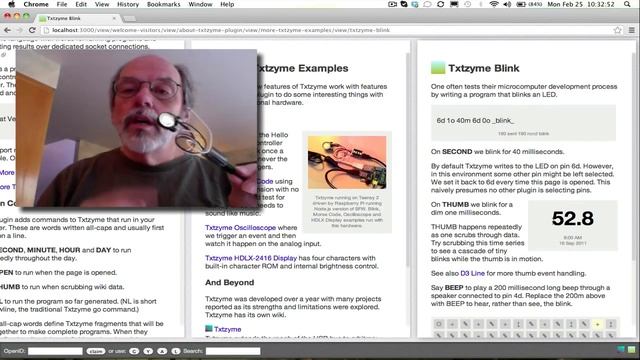The image size is (640, 360).
Task: Click the hardware photo thumbnail
Action: tap(347, 162)
